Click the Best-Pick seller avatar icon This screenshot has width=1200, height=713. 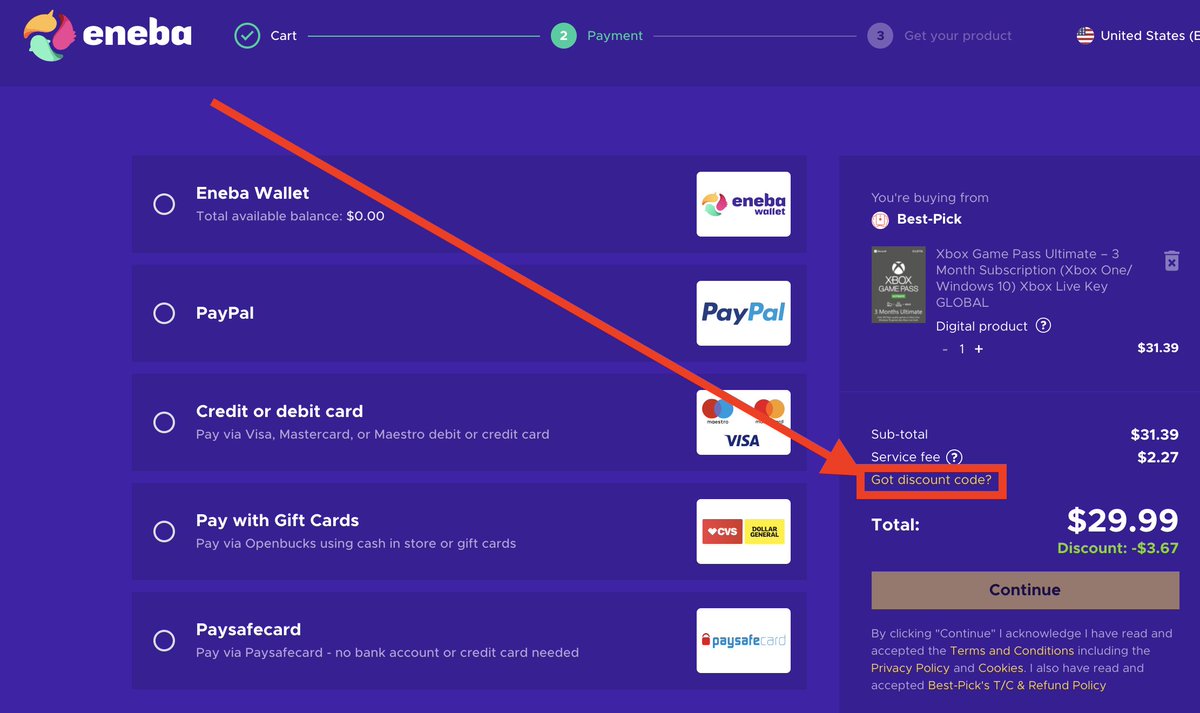pos(880,219)
